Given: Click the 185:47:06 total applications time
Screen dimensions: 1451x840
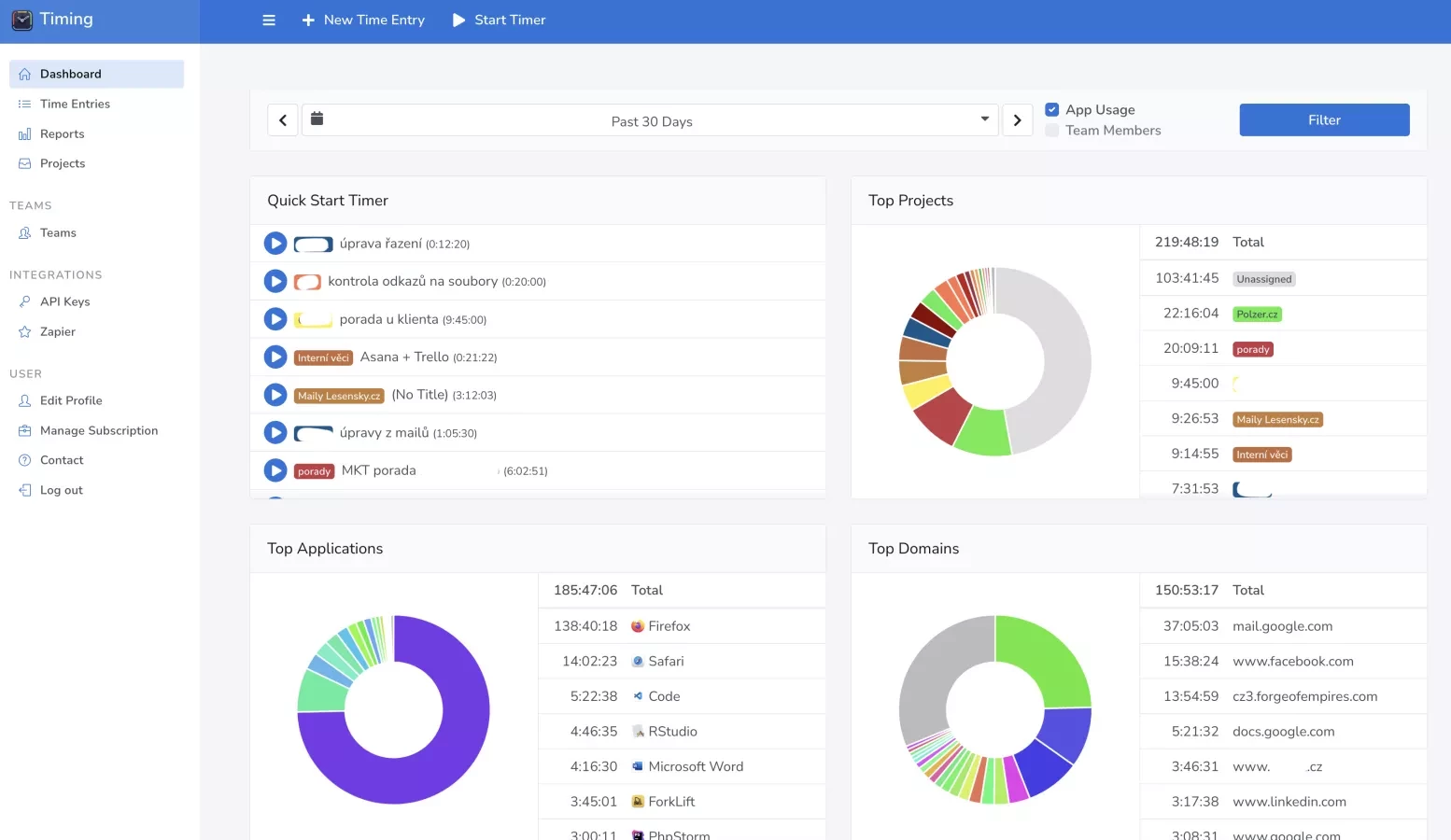Looking at the screenshot, I should coord(585,590).
